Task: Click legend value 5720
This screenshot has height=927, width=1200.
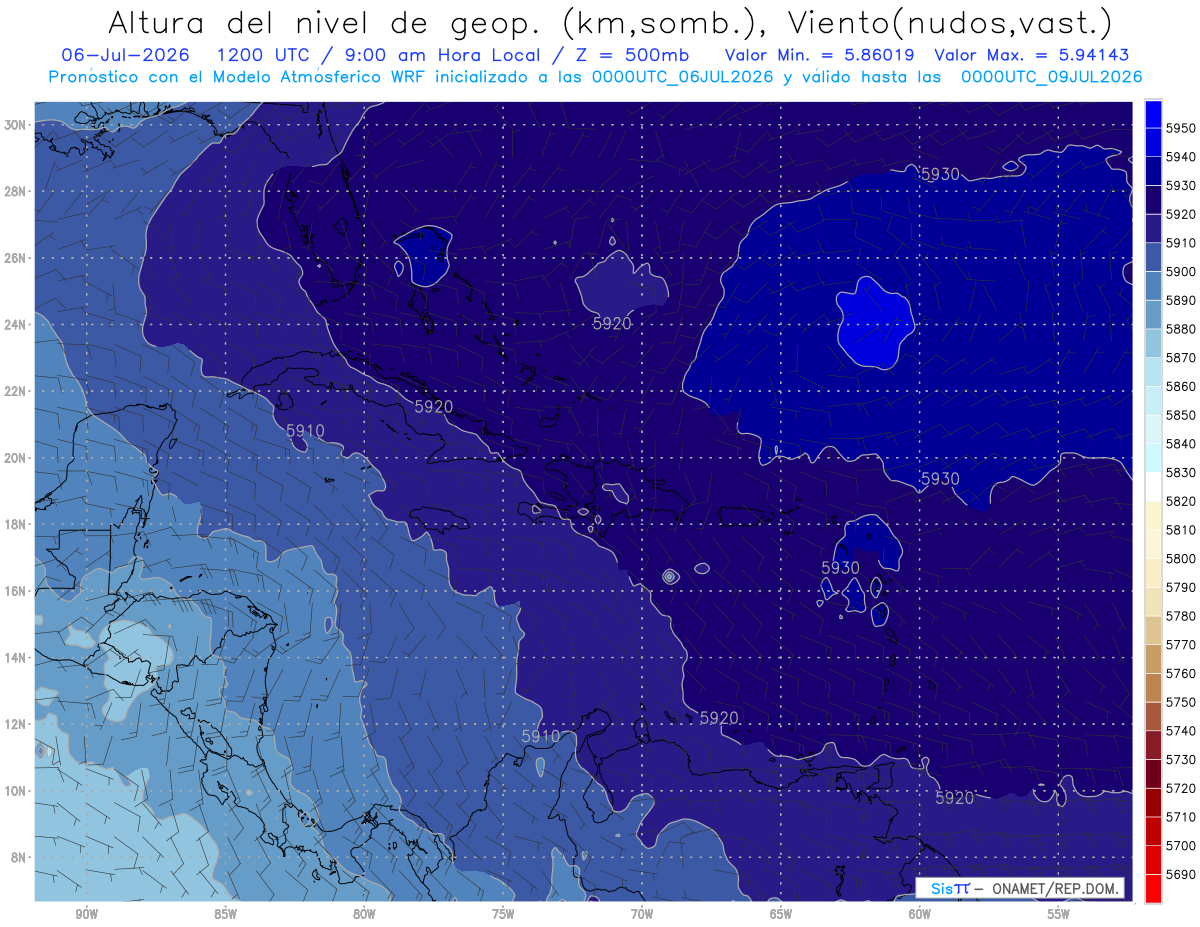Action: 1180,788
